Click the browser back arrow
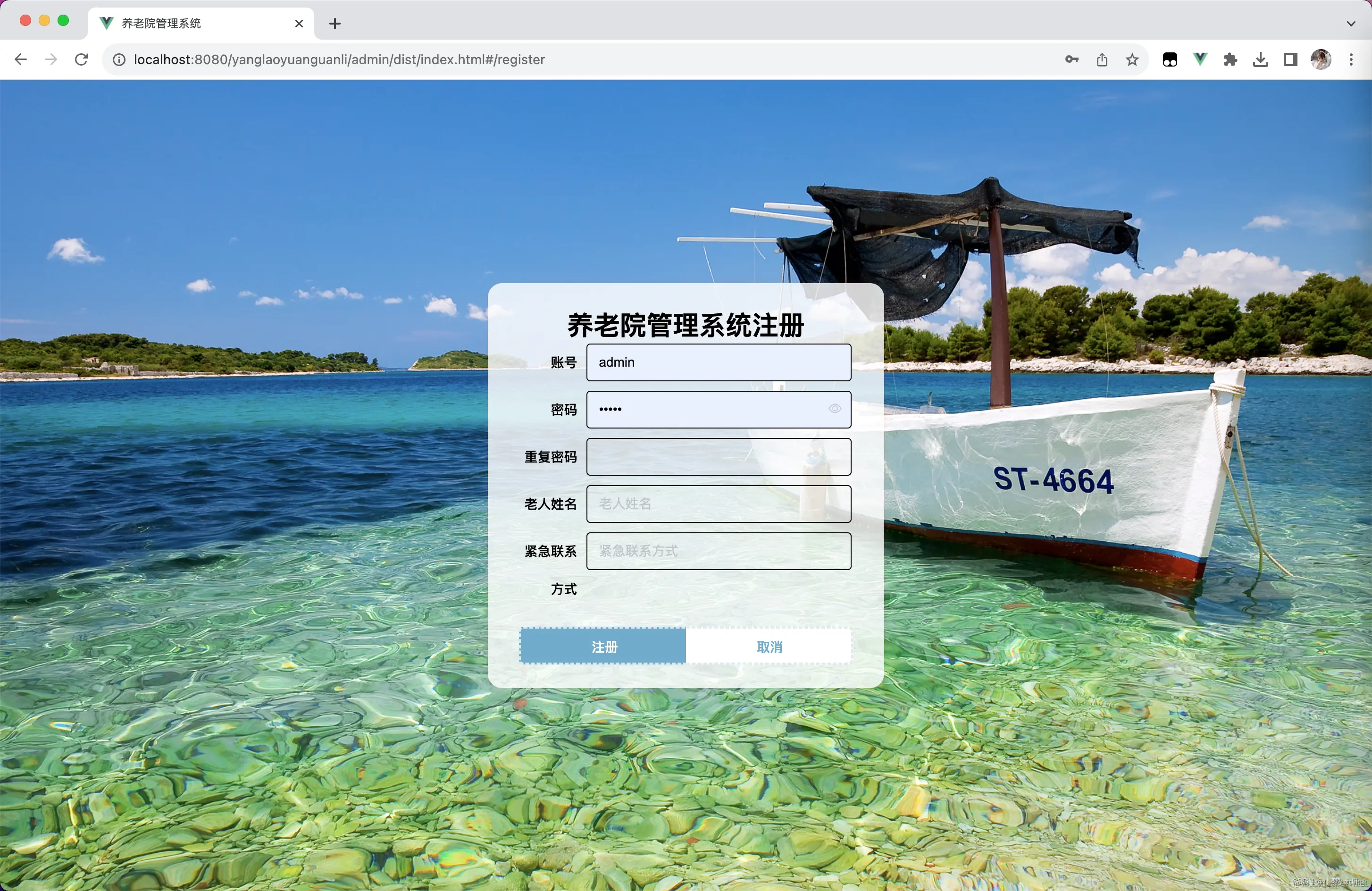1372x891 pixels. (x=21, y=59)
